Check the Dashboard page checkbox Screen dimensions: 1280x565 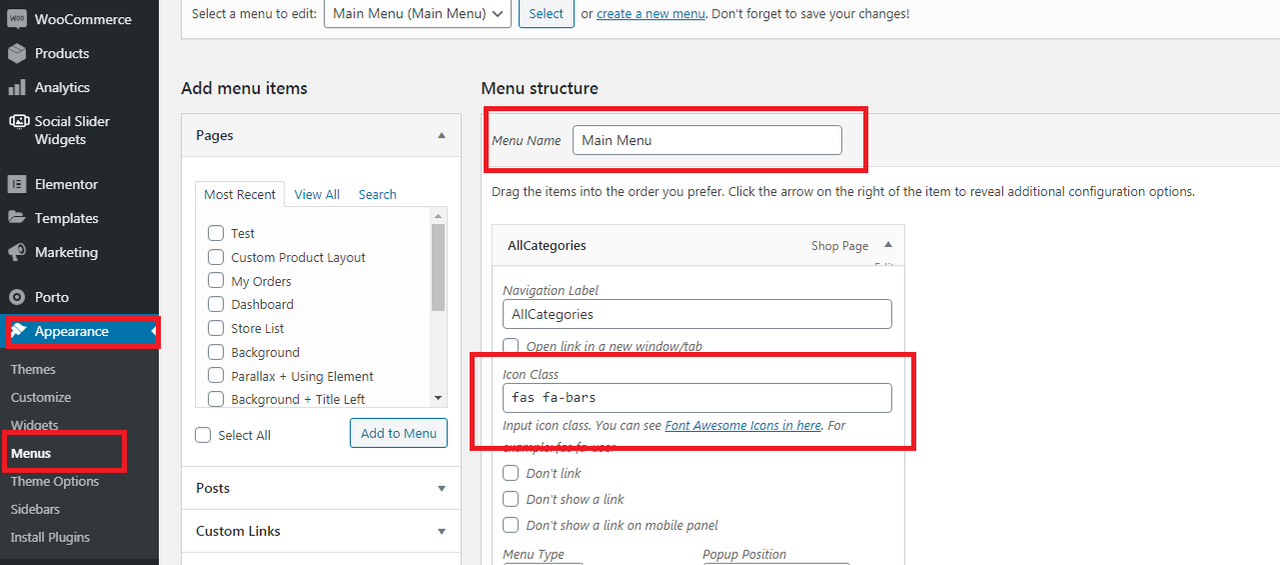(216, 304)
